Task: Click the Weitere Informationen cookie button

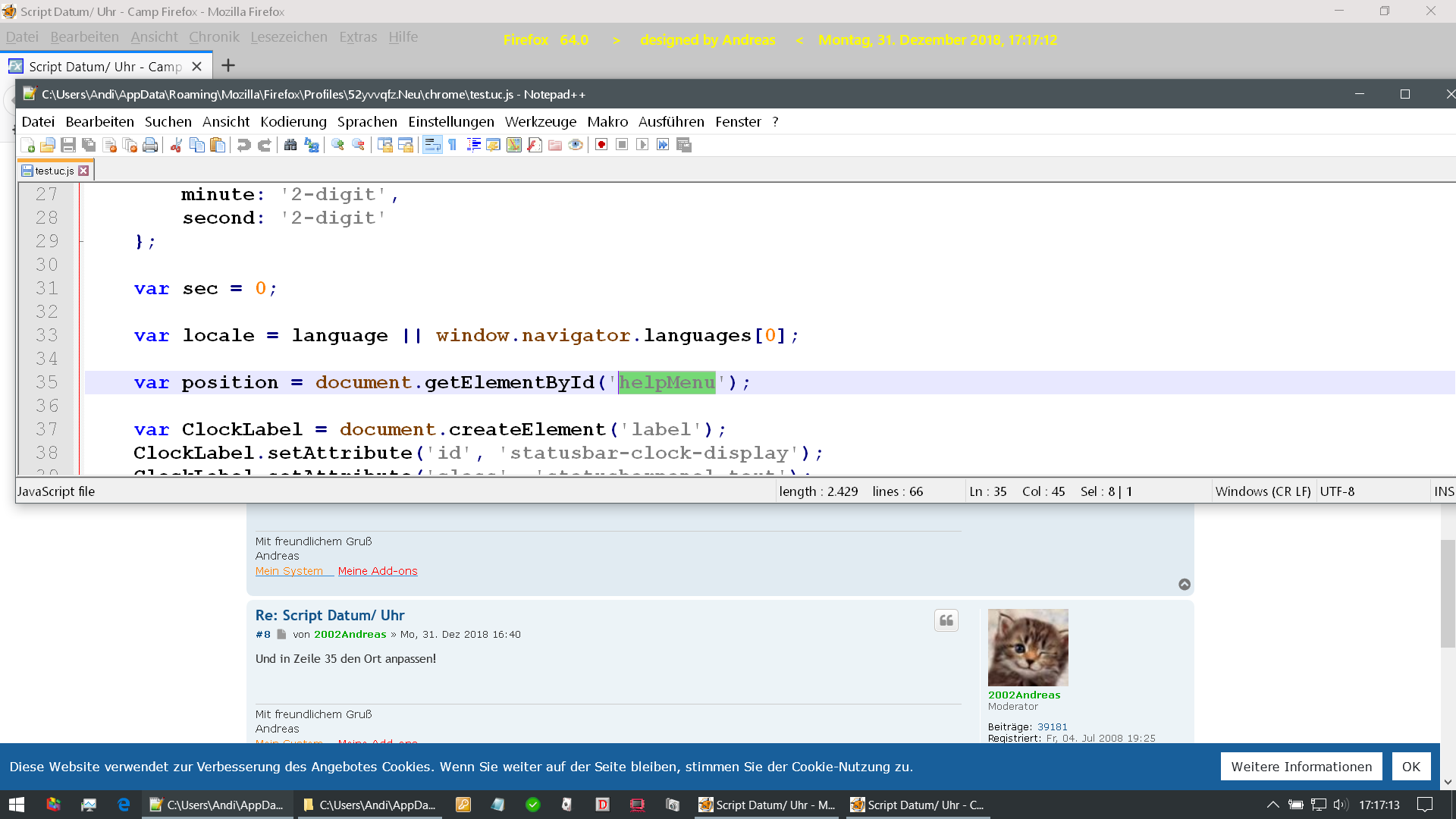Action: coord(1301,767)
